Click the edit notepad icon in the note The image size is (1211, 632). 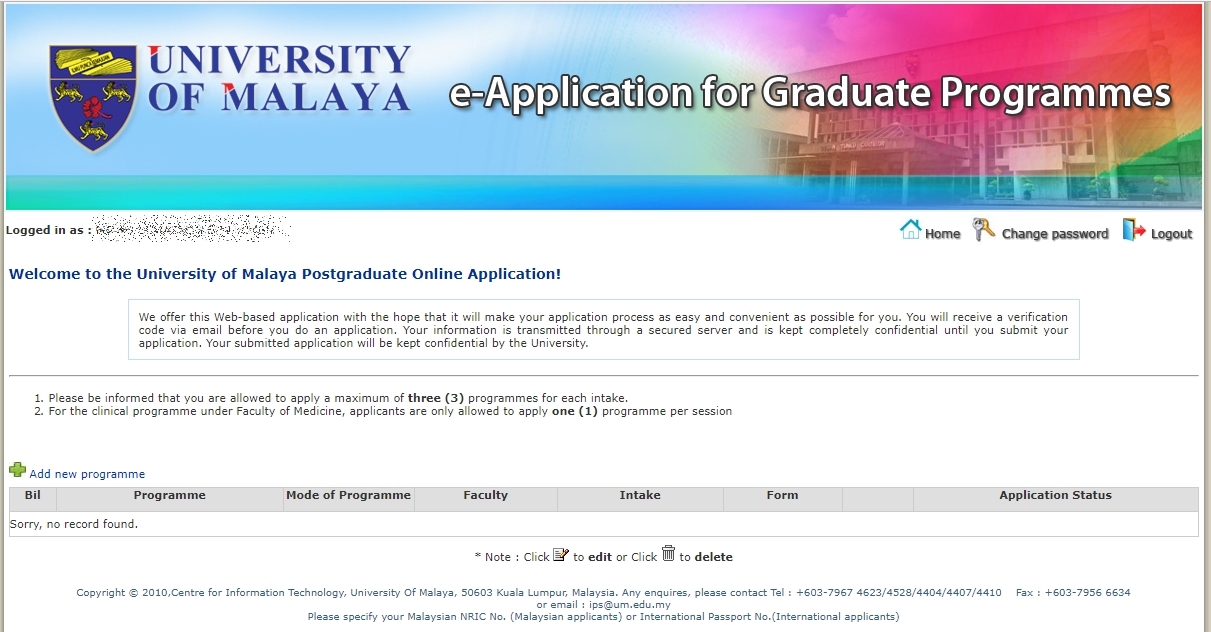pos(561,554)
